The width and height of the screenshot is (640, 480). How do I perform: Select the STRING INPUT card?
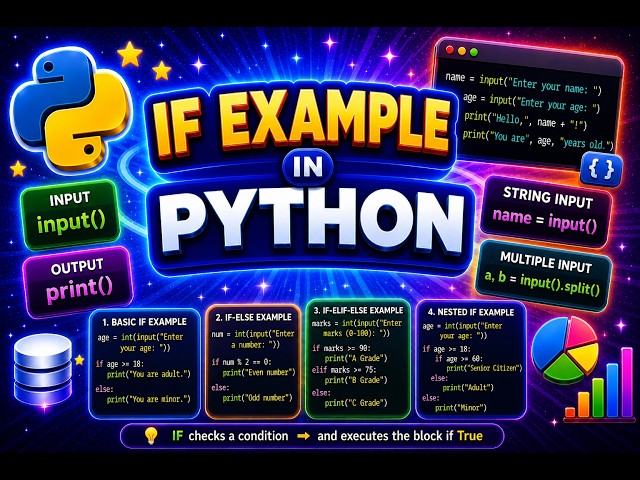[x=546, y=211]
